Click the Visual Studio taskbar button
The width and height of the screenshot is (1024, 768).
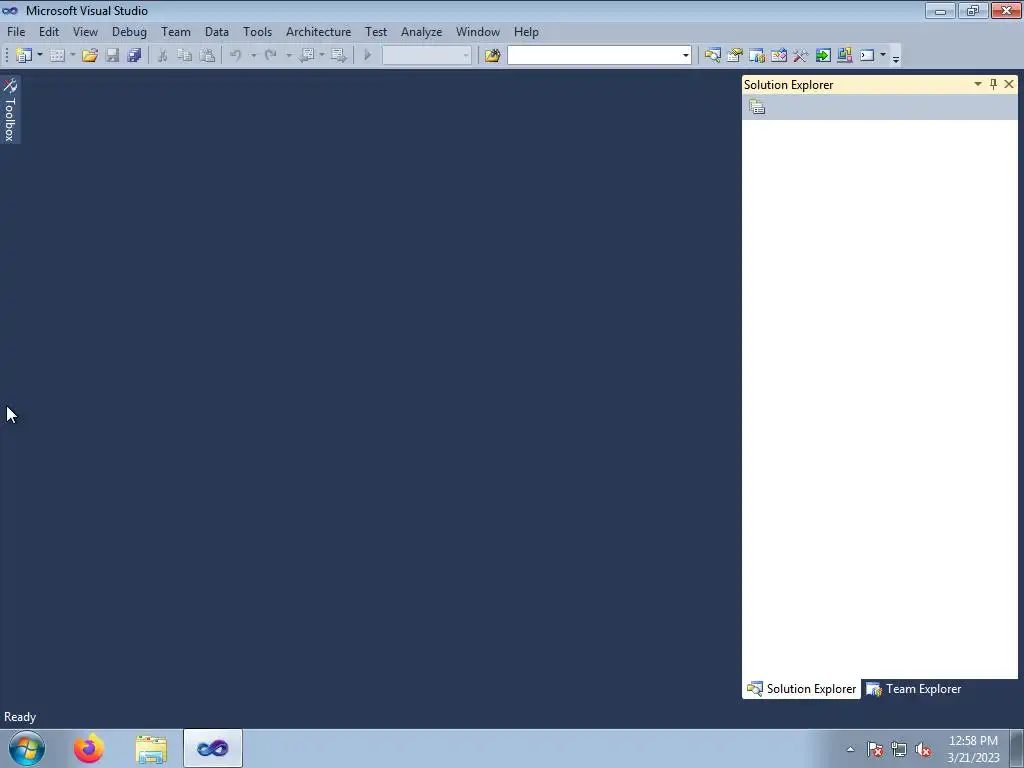213,748
